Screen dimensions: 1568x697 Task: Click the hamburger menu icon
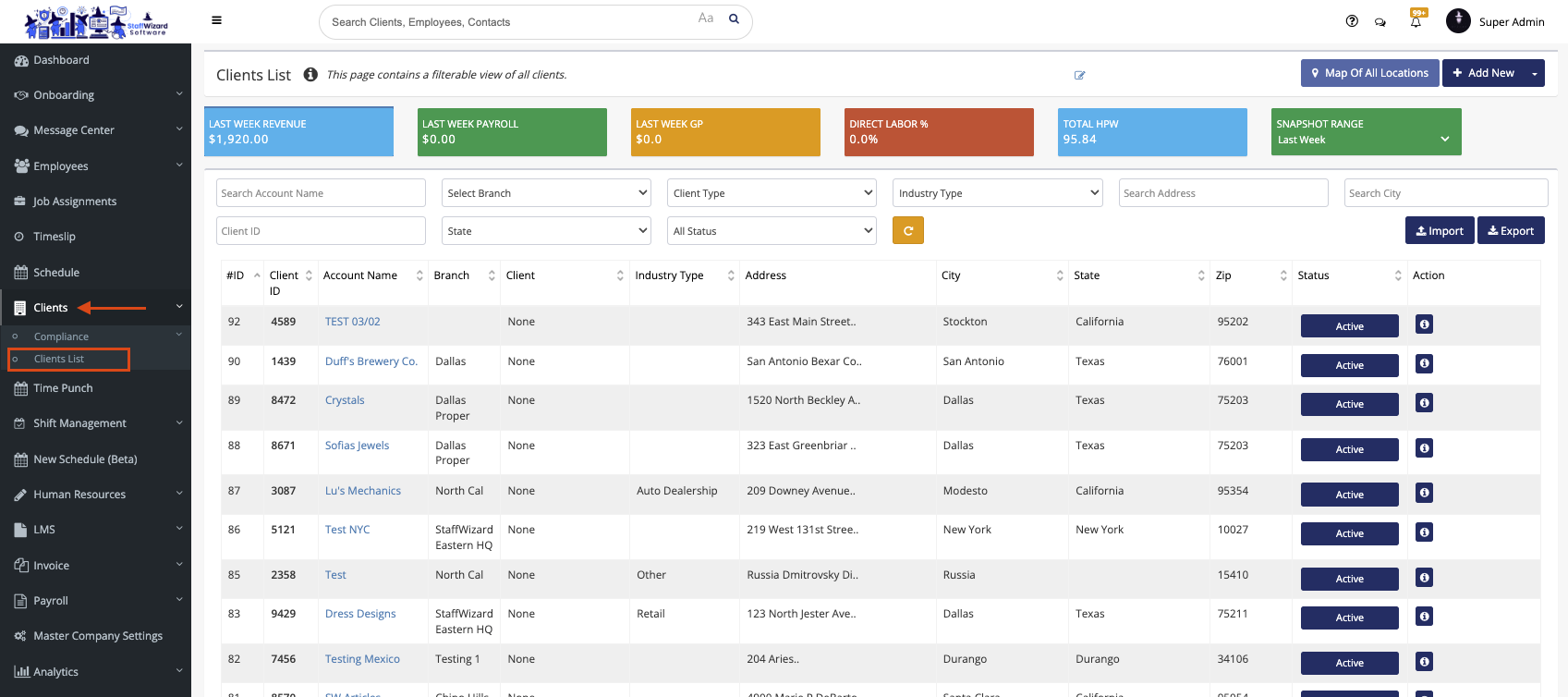coord(216,20)
